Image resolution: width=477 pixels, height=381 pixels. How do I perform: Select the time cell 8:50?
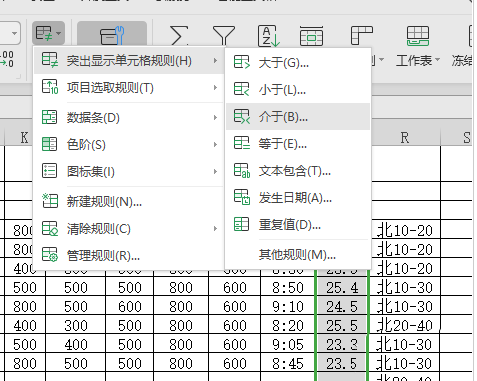pyautogui.click(x=288, y=287)
